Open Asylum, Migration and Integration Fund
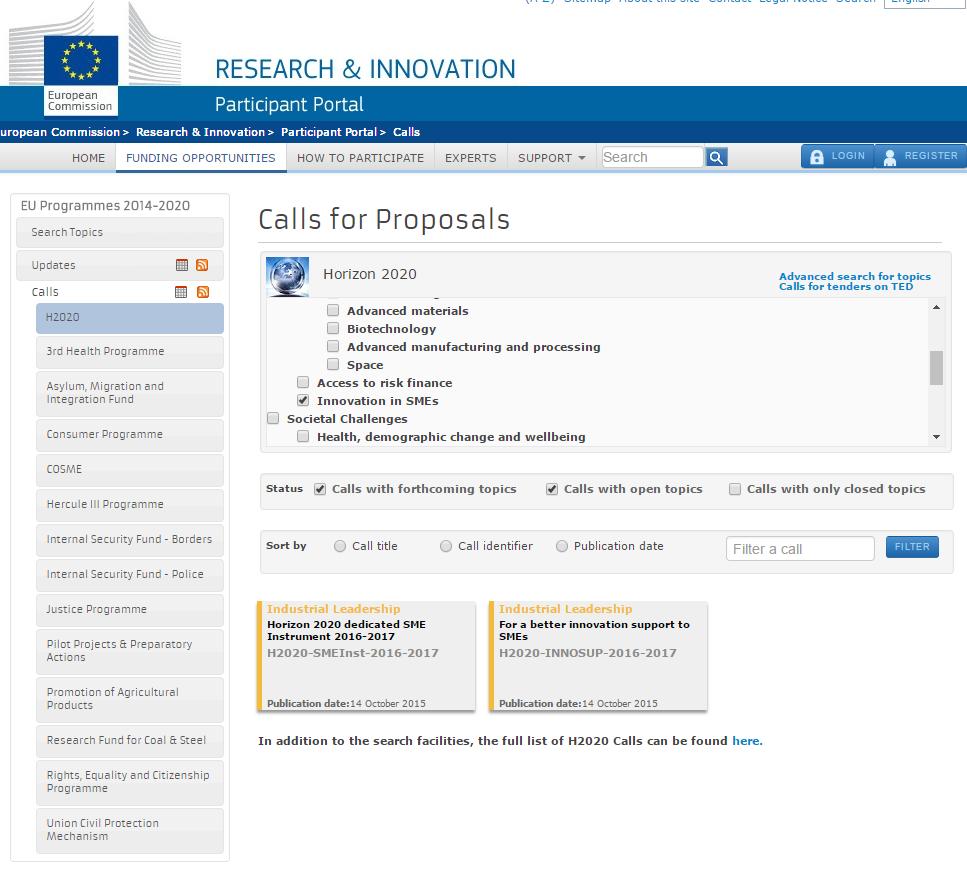967x875 pixels. [130, 393]
